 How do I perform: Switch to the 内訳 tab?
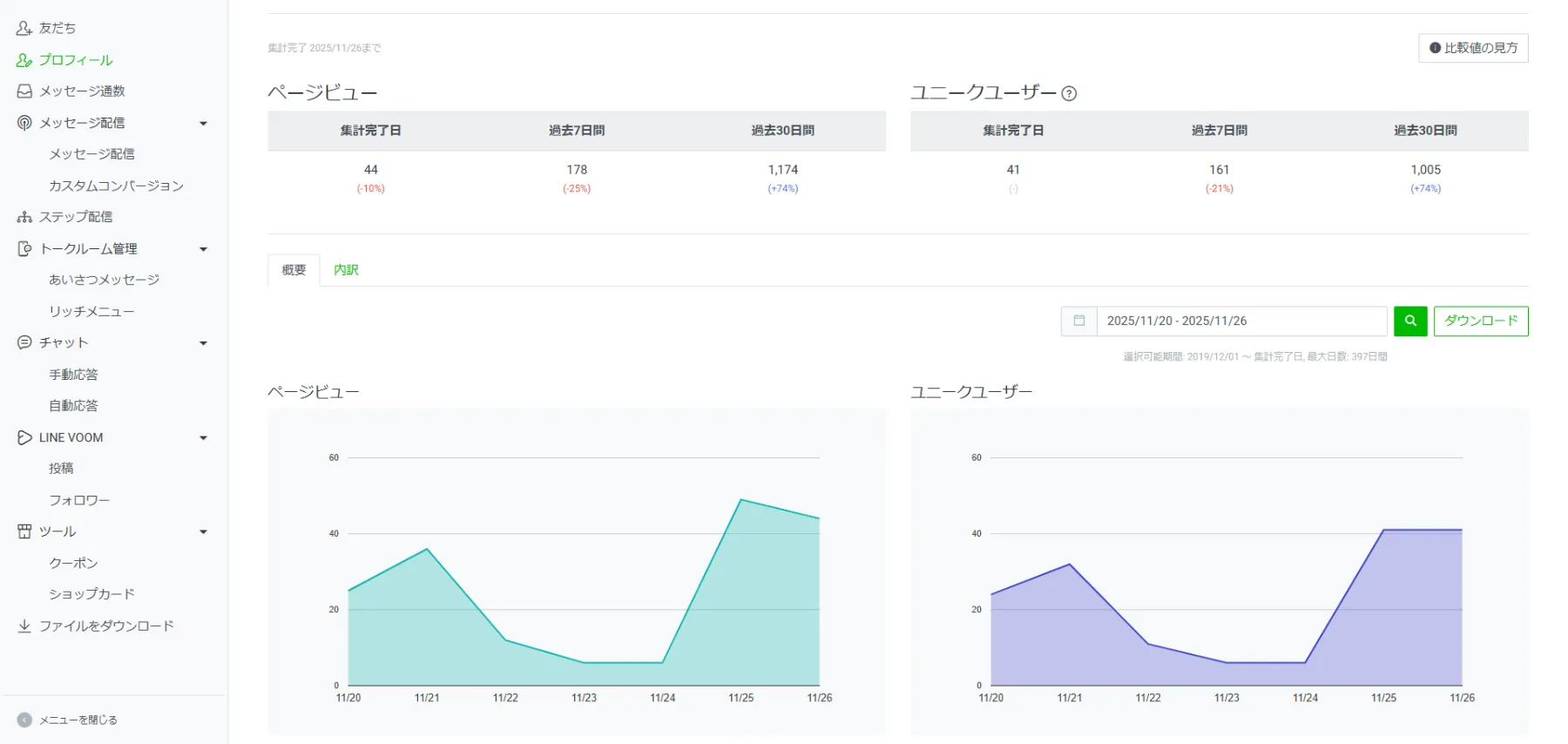(346, 270)
